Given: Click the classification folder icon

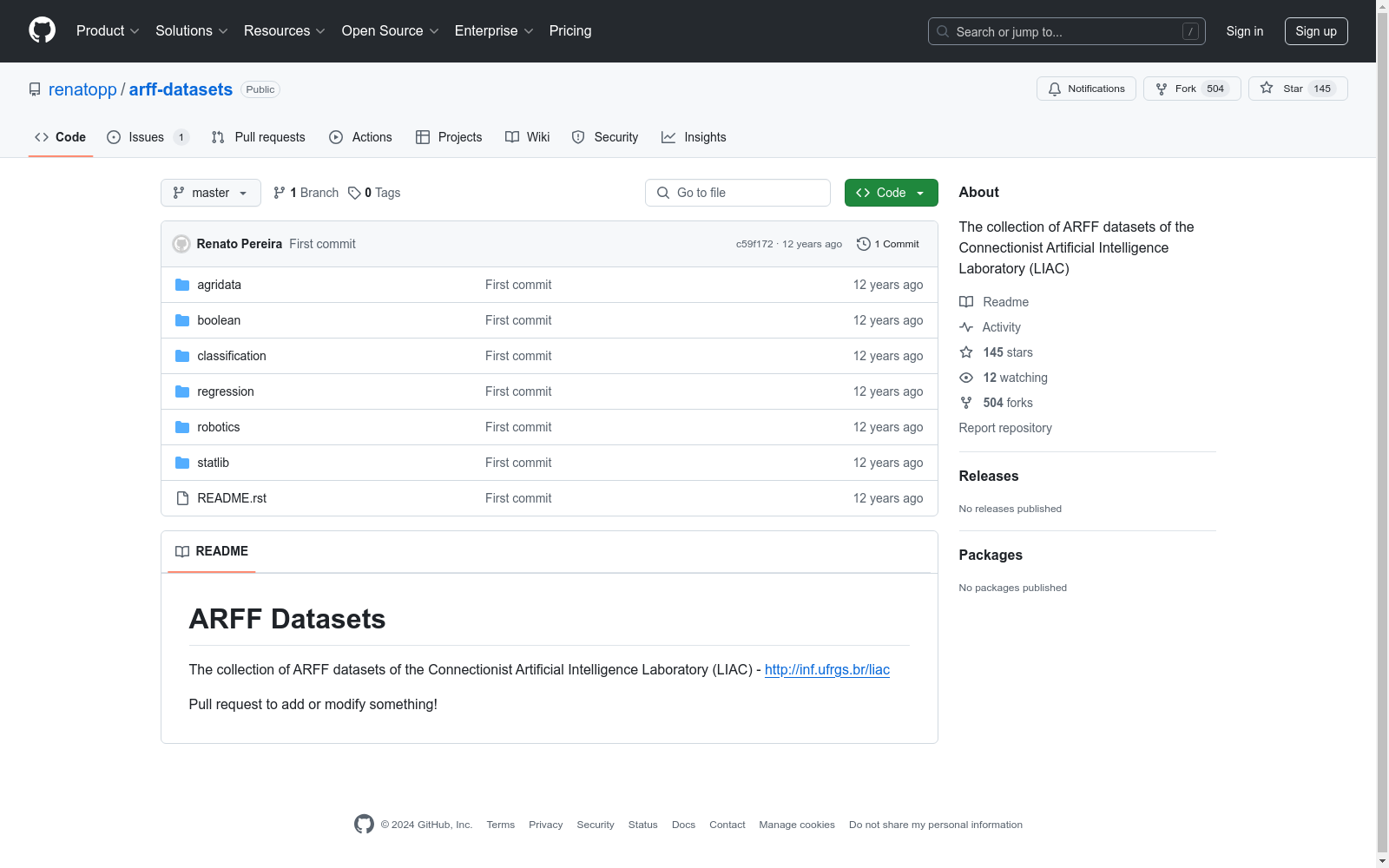Looking at the screenshot, I should [182, 356].
